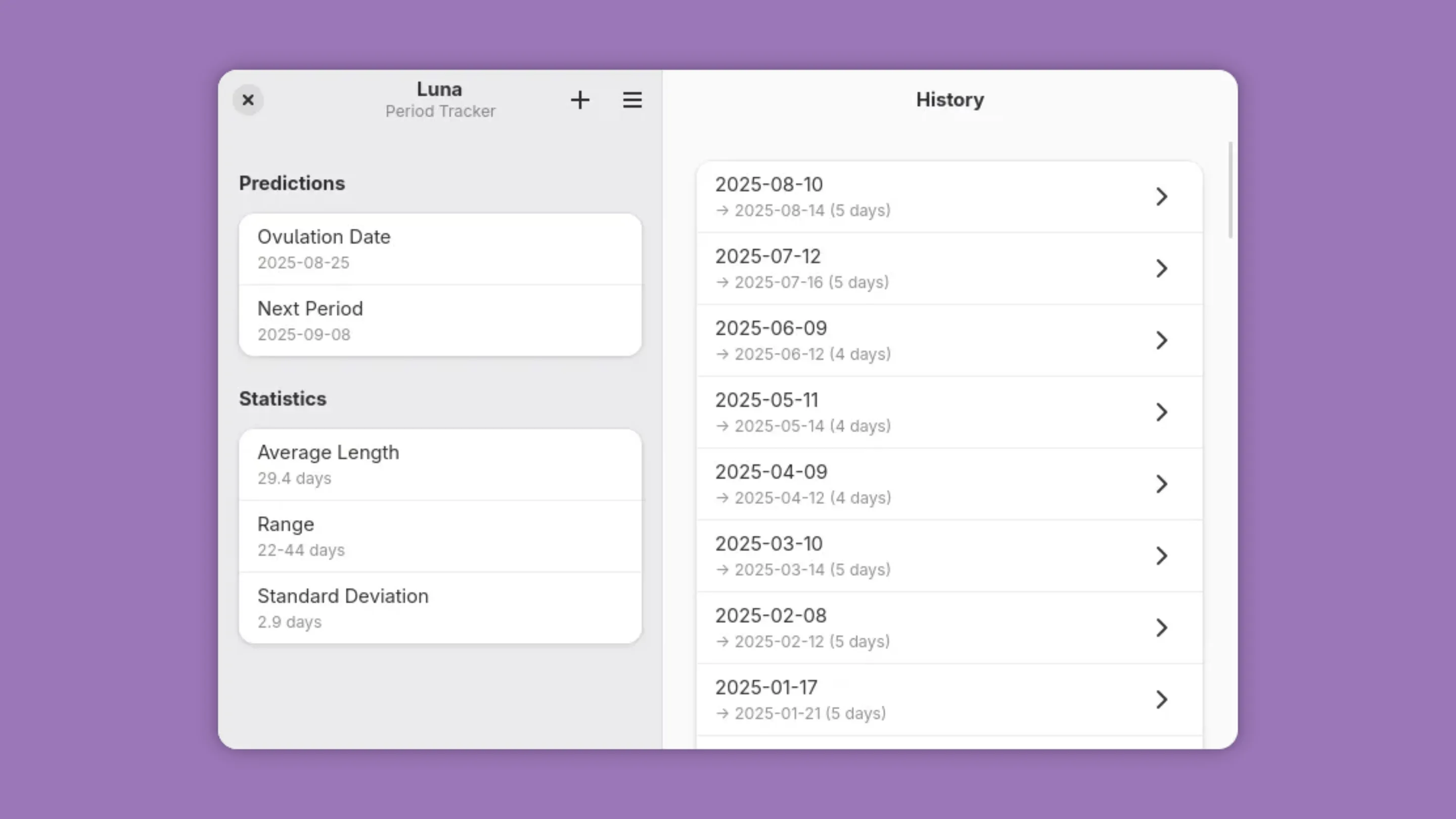Click the plus icon to add a new period entry
The height and width of the screenshot is (819, 1456).
[x=580, y=100]
